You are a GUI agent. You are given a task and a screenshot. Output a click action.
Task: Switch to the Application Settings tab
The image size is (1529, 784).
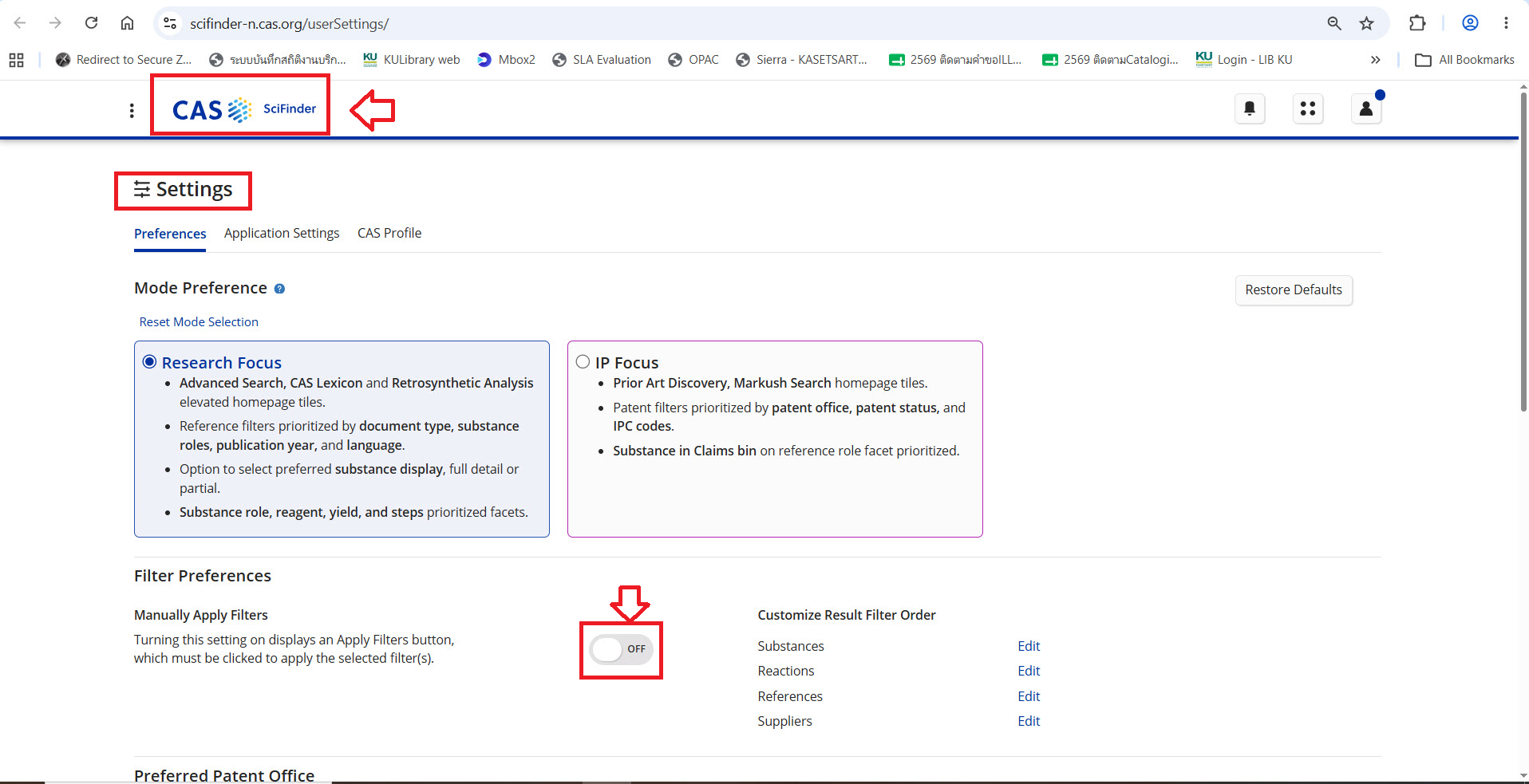point(282,233)
